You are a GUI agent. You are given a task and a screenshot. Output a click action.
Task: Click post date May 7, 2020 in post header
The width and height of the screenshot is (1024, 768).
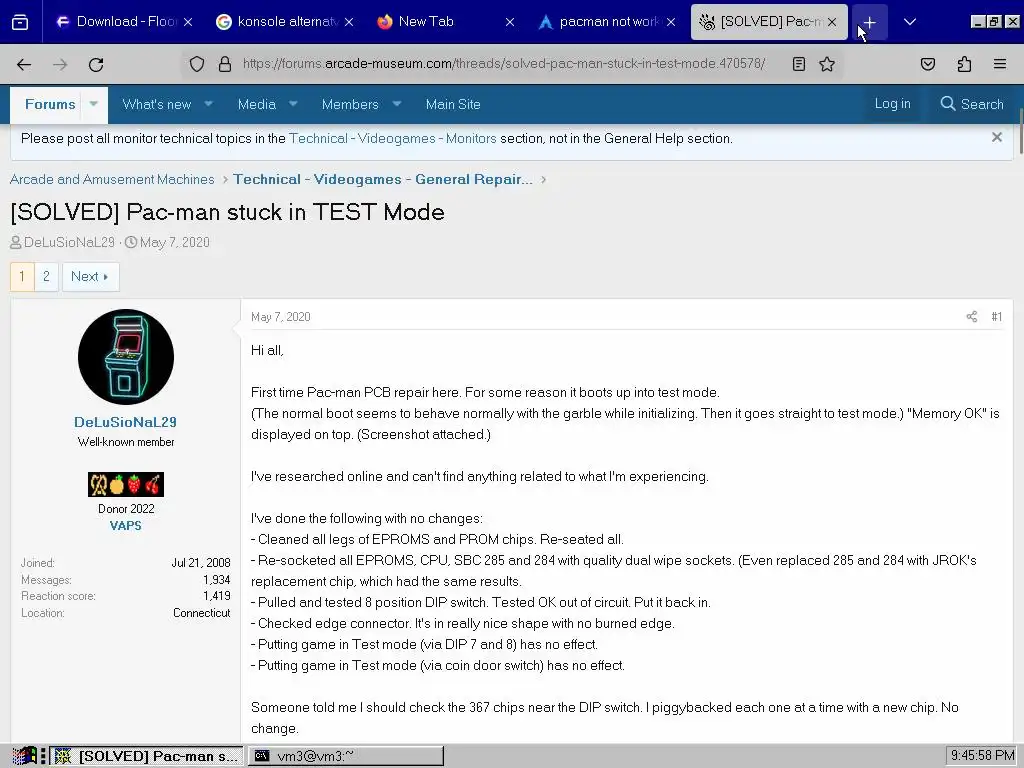tap(281, 317)
